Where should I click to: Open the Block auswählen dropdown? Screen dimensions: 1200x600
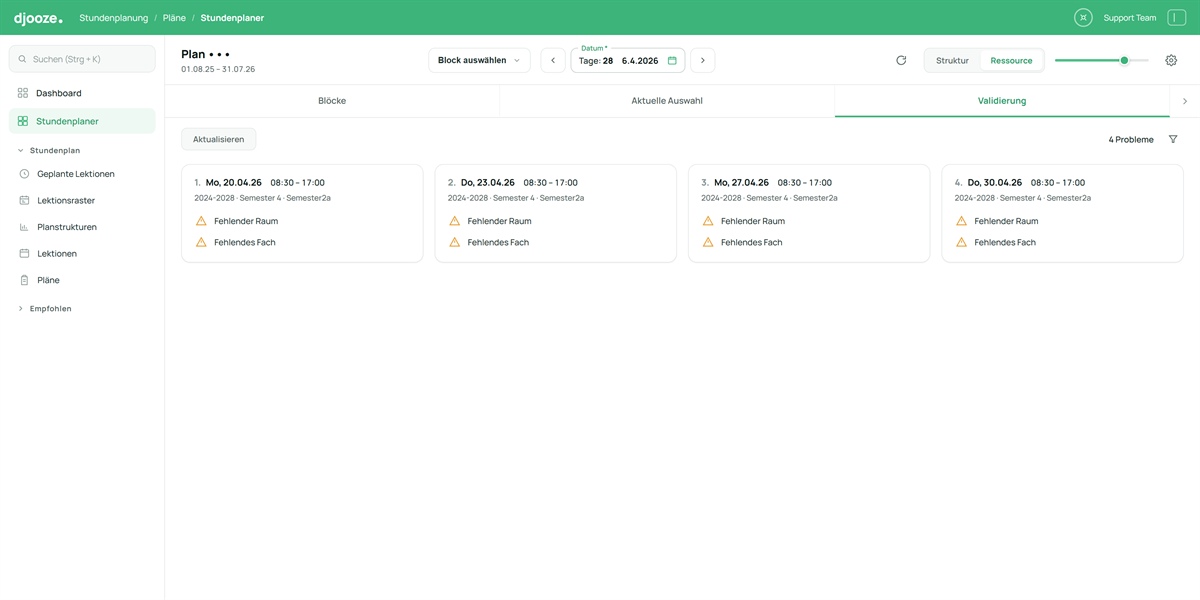[x=479, y=60]
